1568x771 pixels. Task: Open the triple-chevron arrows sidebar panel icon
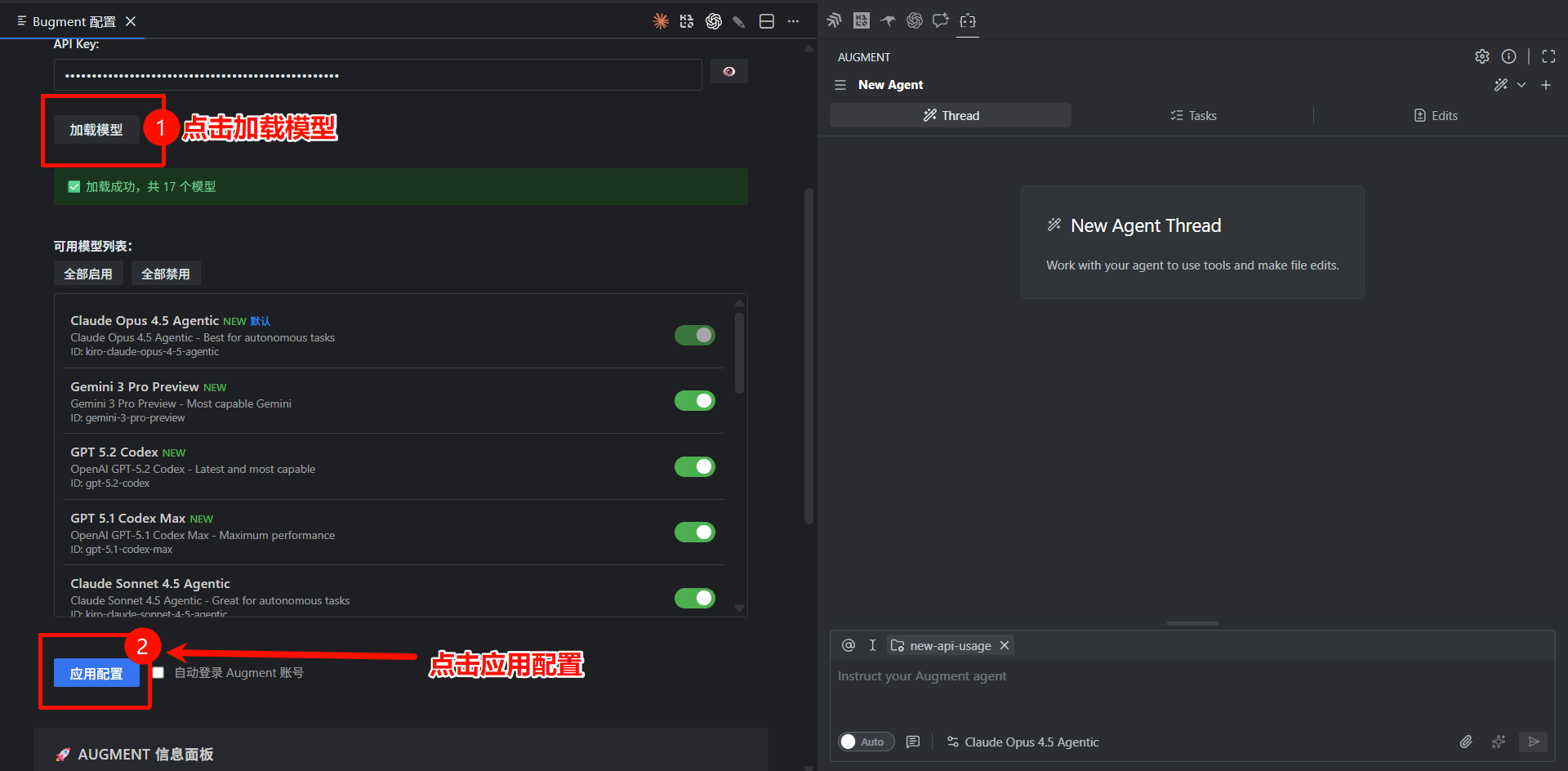[834, 20]
